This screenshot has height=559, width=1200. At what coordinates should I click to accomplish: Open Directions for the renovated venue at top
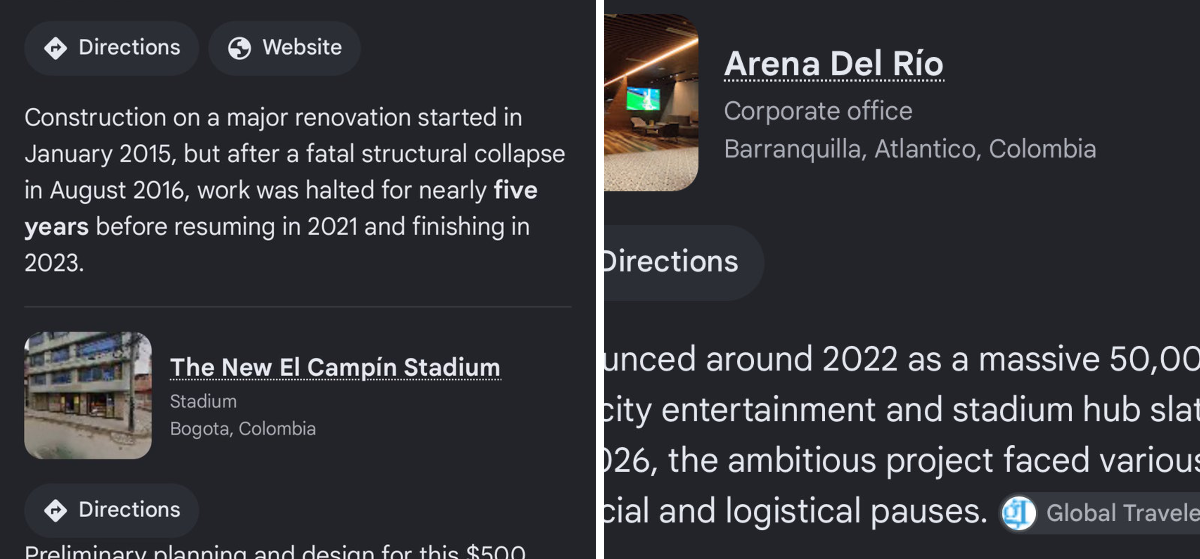111,48
